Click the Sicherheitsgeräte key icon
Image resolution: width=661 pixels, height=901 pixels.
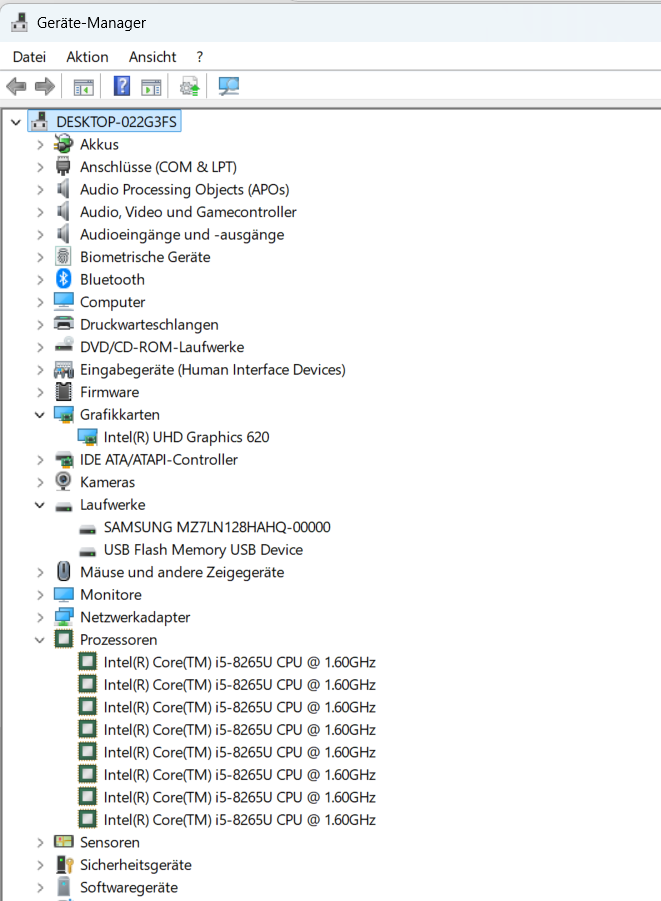click(64, 865)
